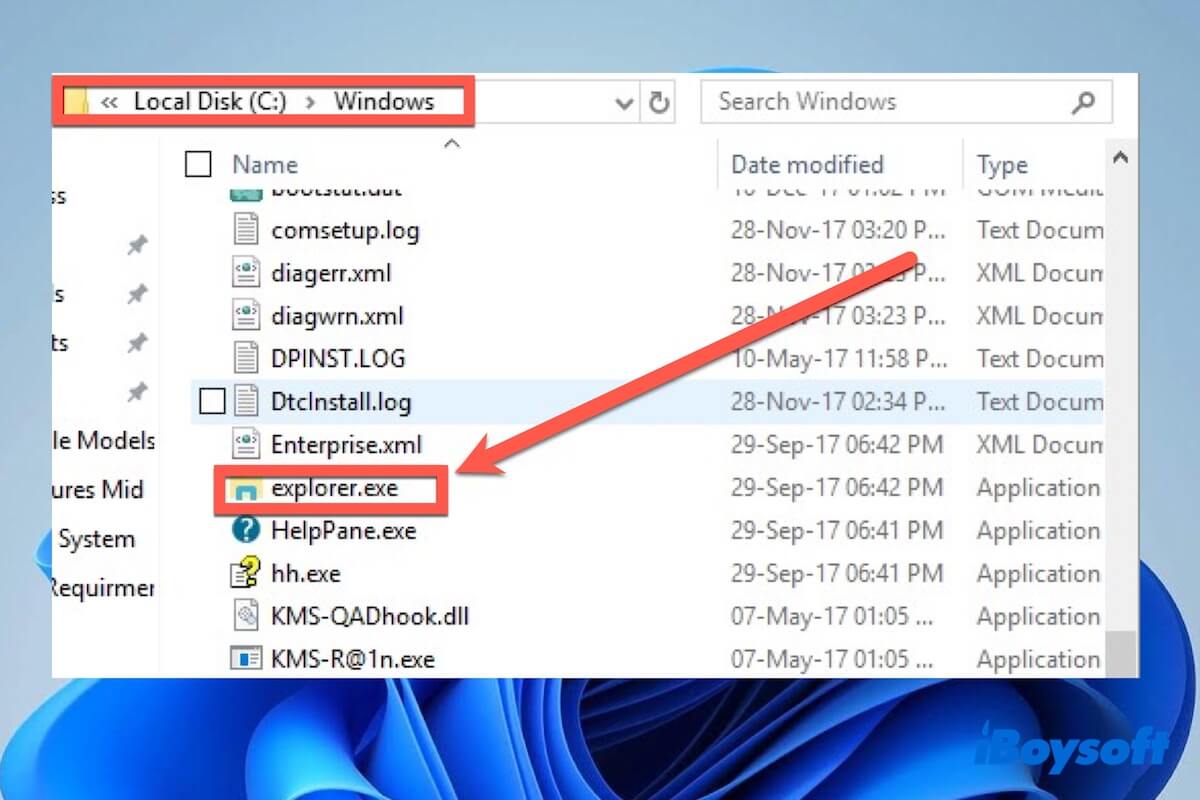
Task: Select the diagerr.xml file name
Action: click(331, 274)
